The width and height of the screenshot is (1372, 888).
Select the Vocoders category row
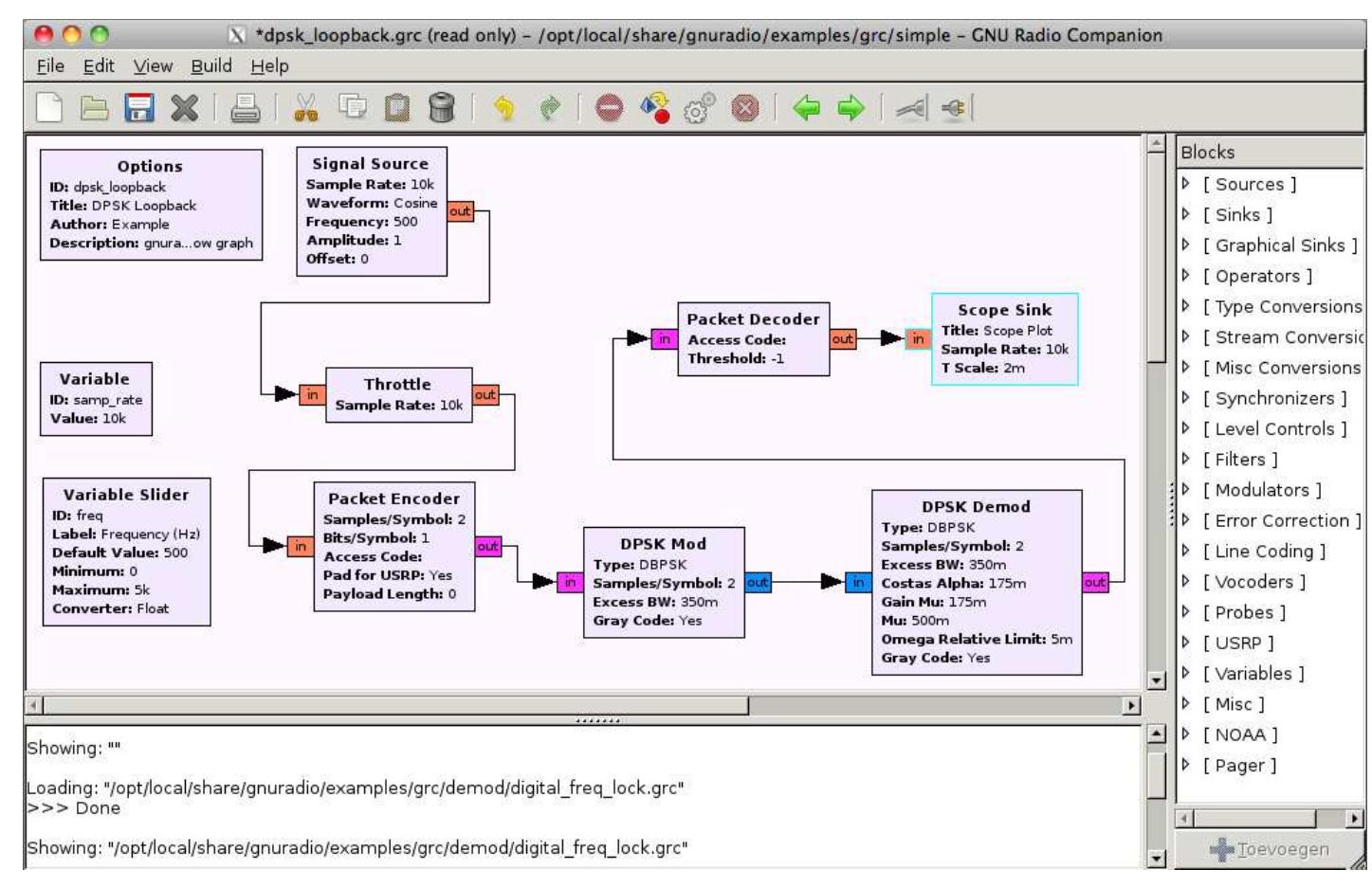(1271, 581)
